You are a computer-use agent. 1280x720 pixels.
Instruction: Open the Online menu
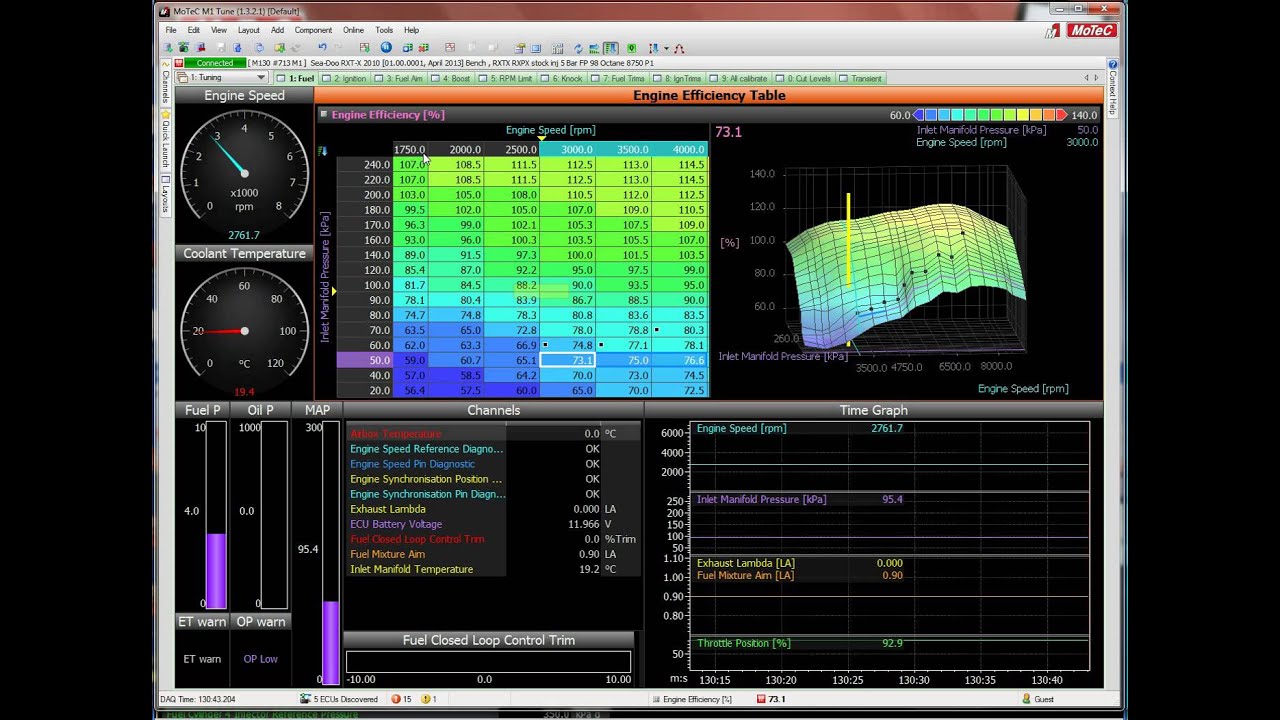coord(353,30)
